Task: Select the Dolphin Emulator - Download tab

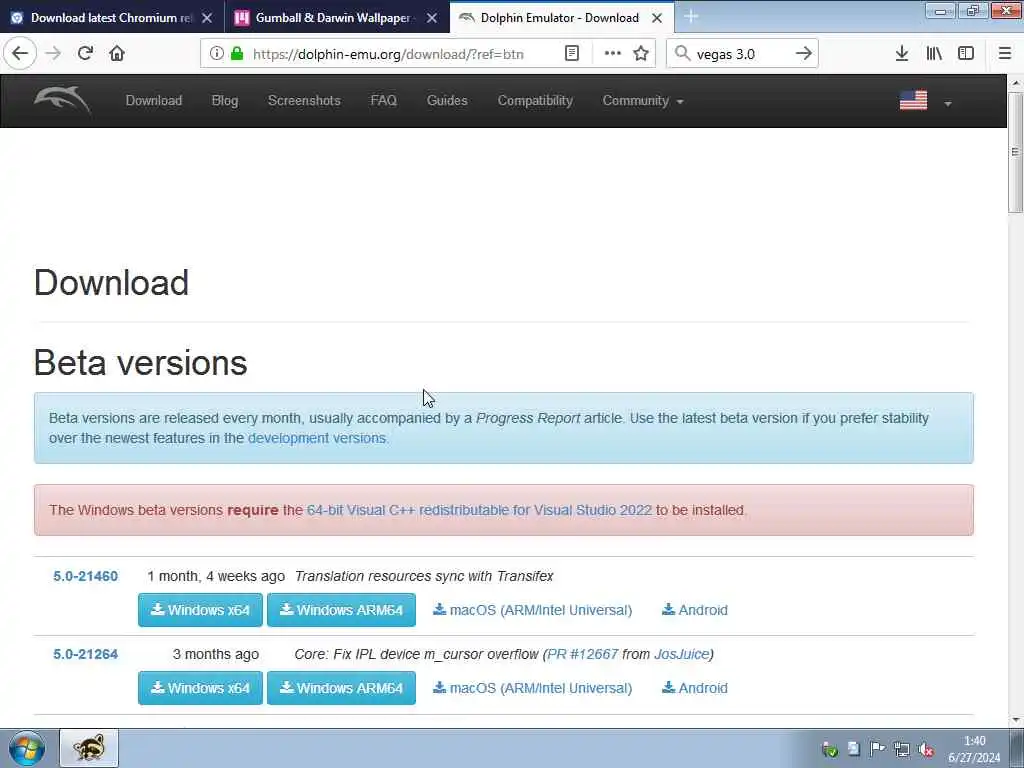Action: 560,18
